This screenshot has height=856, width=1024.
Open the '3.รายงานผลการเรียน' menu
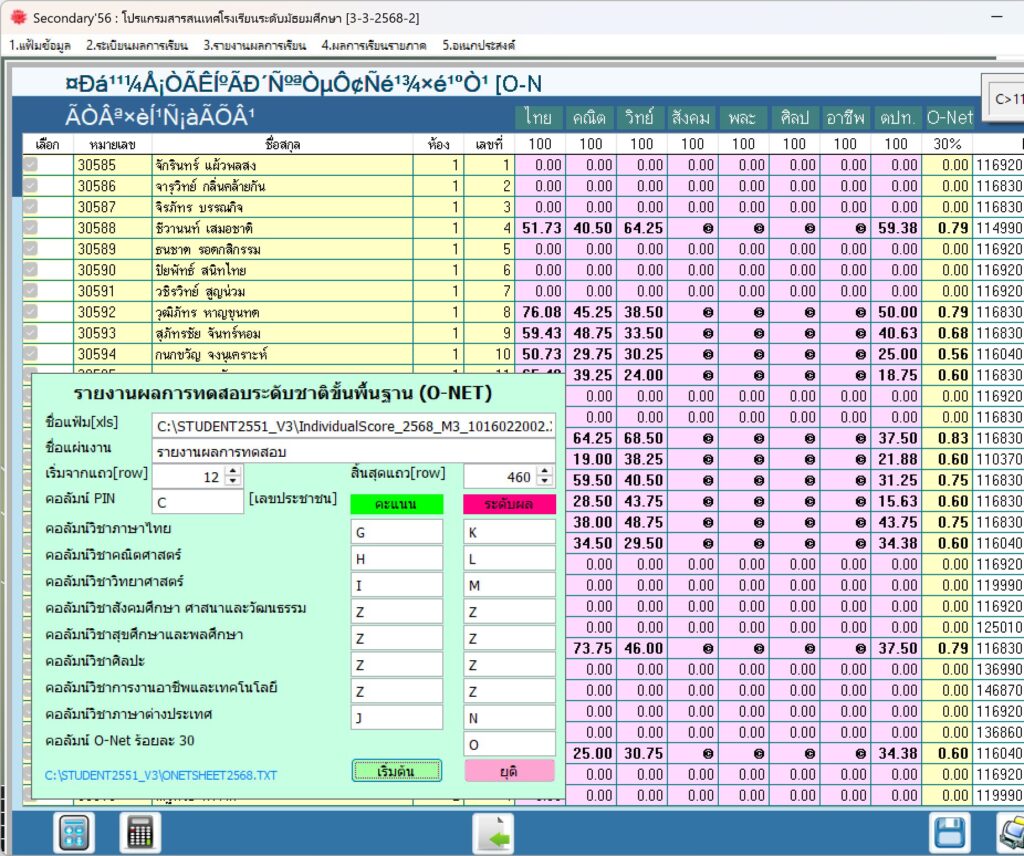[254, 45]
